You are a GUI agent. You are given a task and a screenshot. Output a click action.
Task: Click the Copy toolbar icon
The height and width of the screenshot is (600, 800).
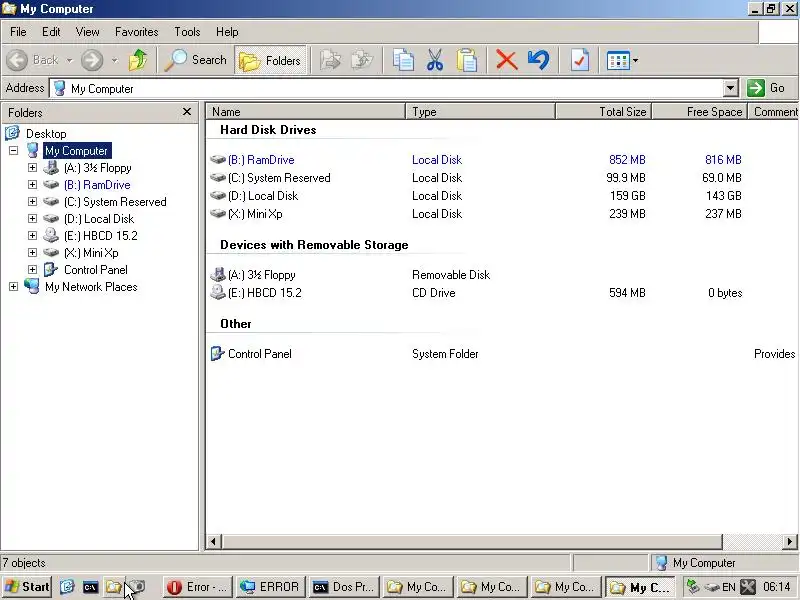pos(403,60)
